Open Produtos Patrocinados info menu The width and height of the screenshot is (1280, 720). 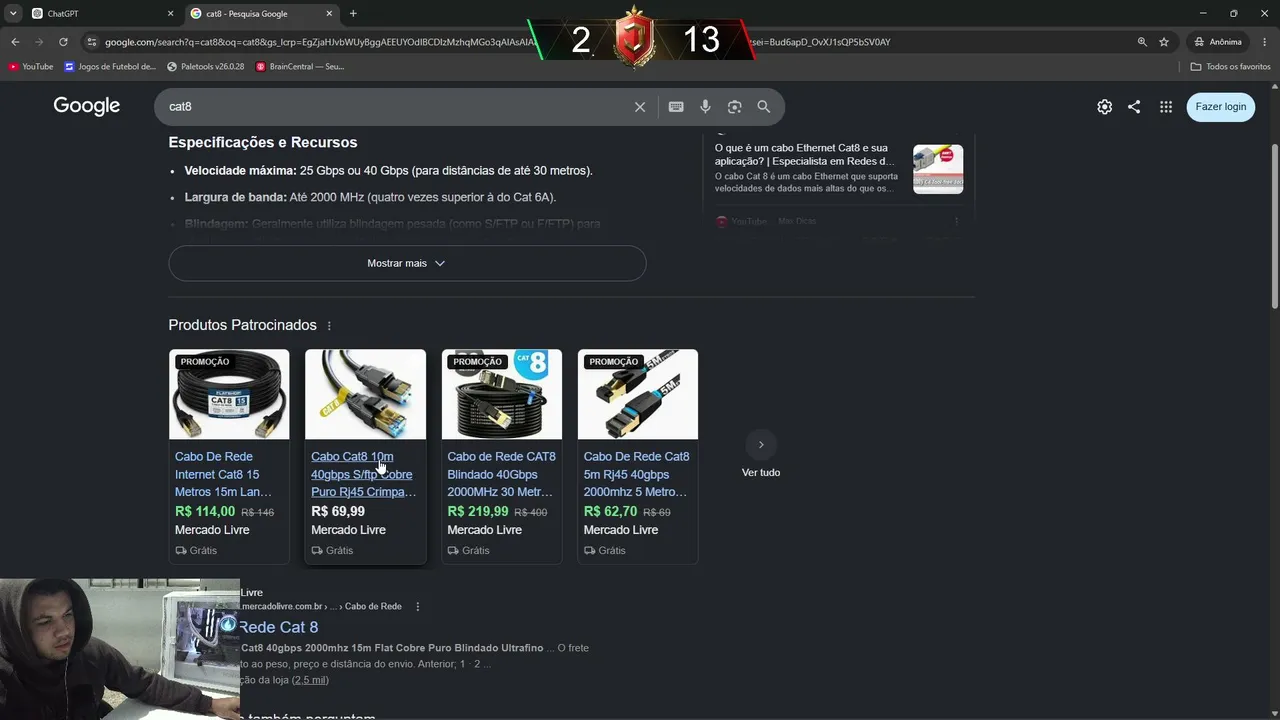point(329,326)
